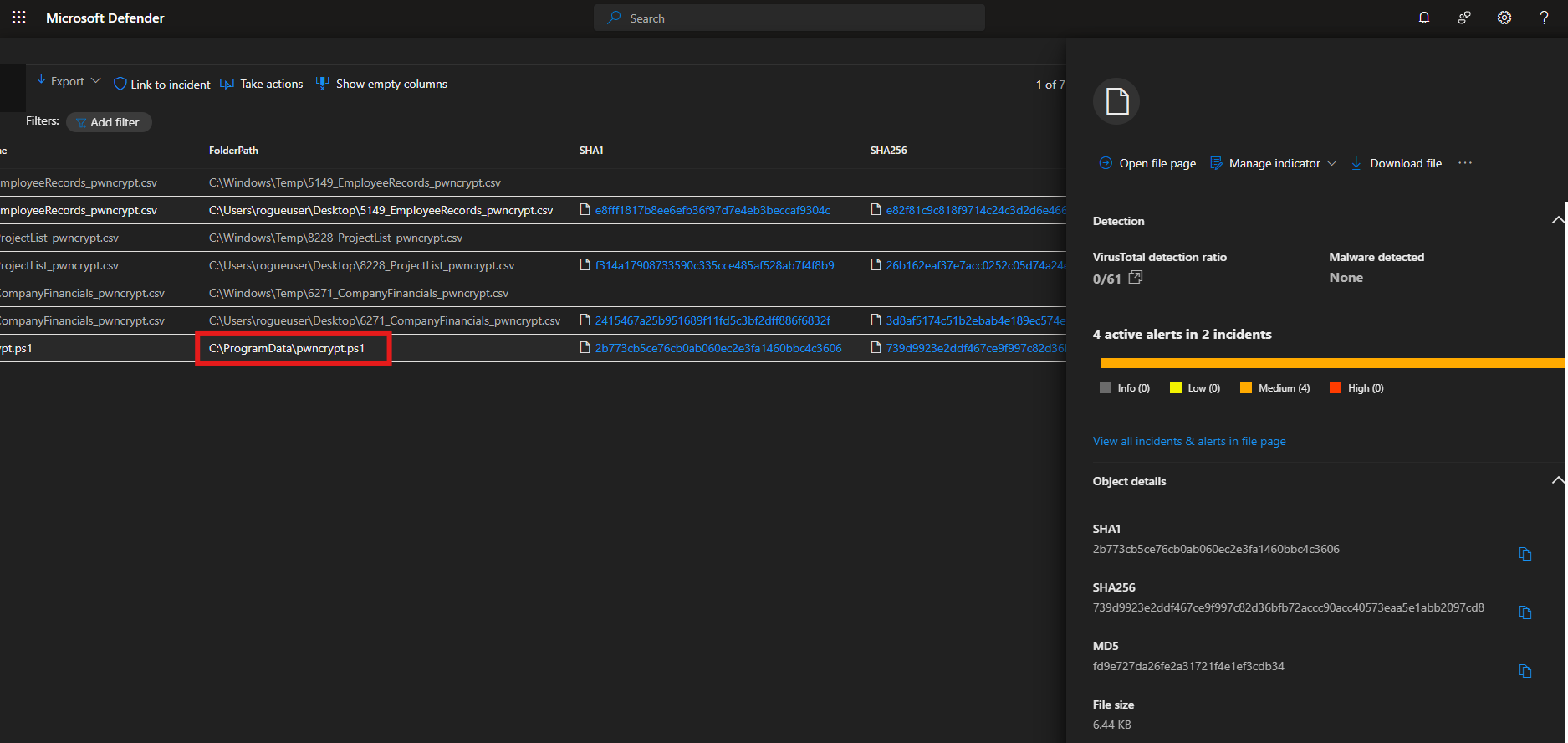Open View all incidents & alerts in file page
Image resolution: width=1568 pixels, height=743 pixels.
click(1189, 441)
